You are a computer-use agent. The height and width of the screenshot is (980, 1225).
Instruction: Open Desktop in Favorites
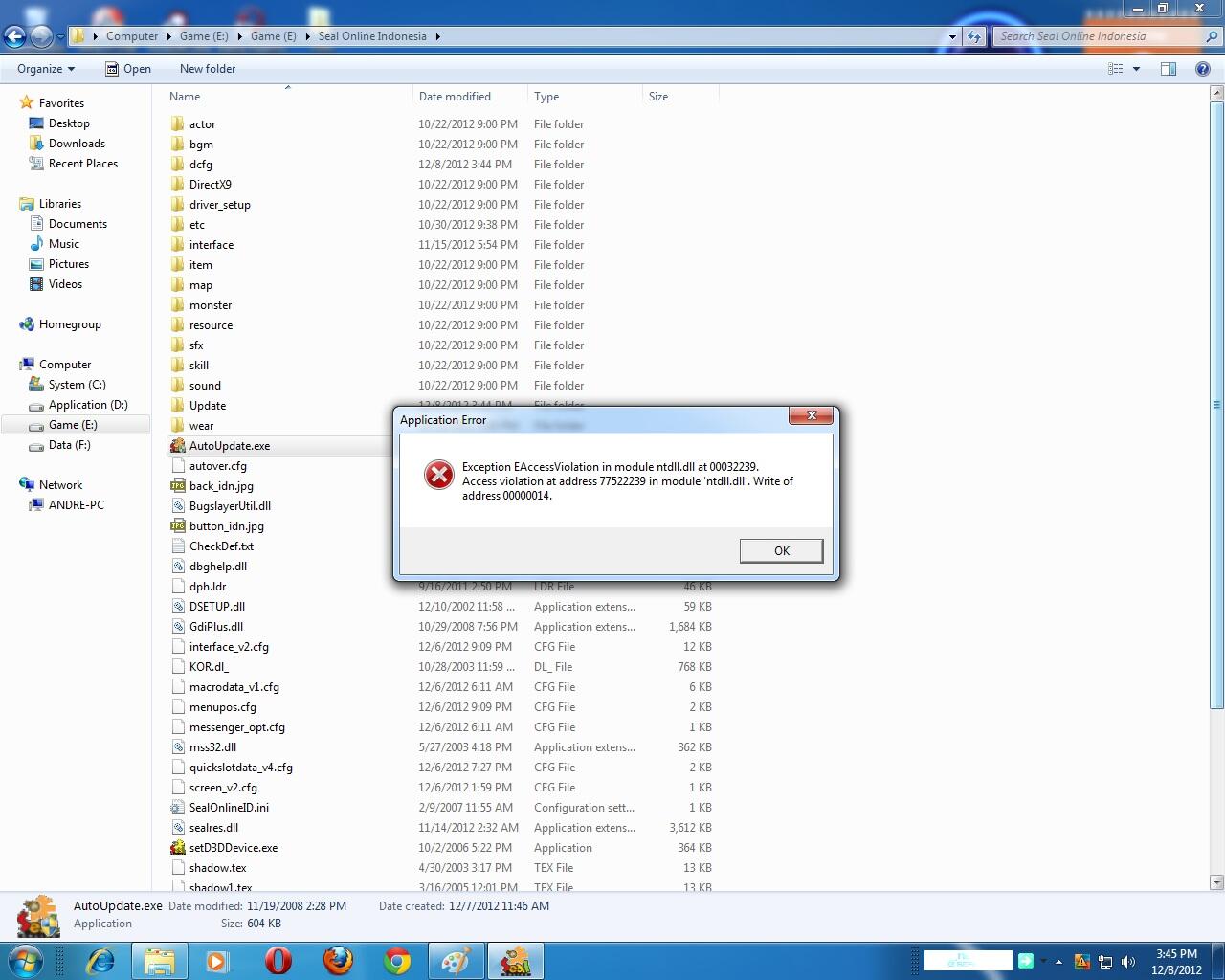(x=69, y=123)
